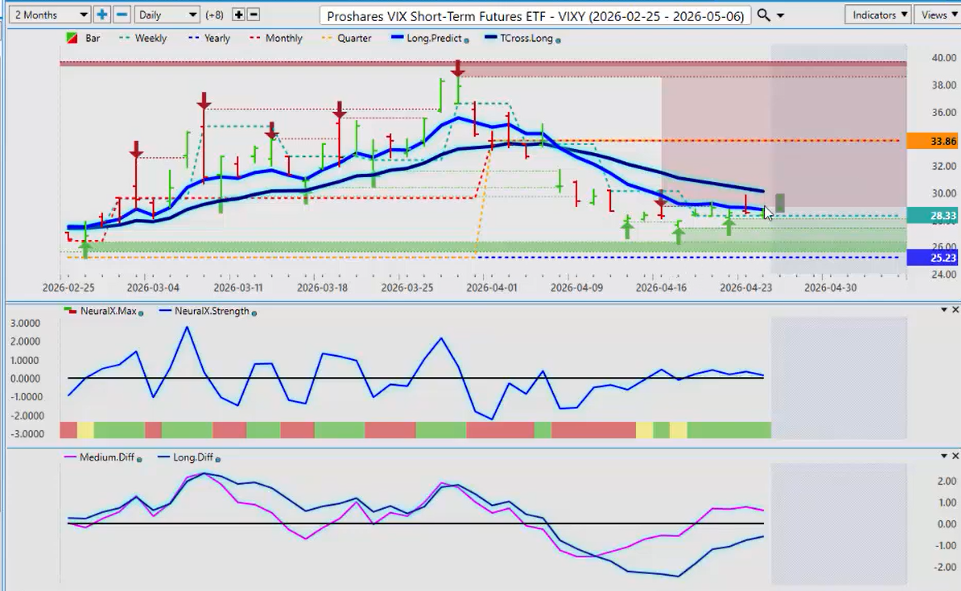Open the Daily interval dropdown
The height and width of the screenshot is (591, 961).
[167, 15]
